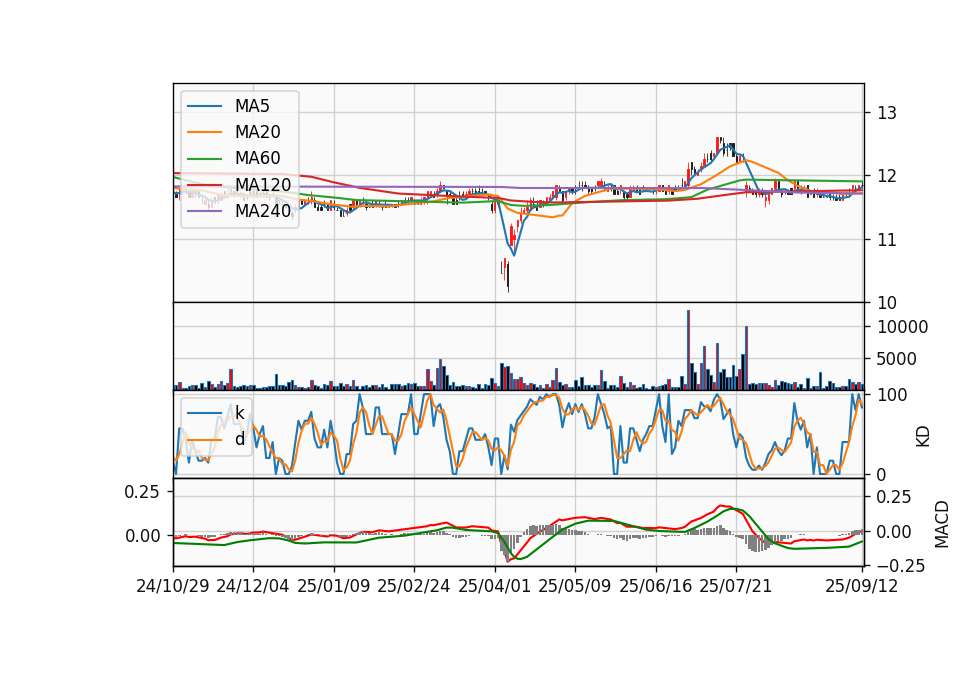The height and width of the screenshot is (690, 960).
Task: Click the orange MA20 legend line sample
Action: pyautogui.click(x=204, y=132)
